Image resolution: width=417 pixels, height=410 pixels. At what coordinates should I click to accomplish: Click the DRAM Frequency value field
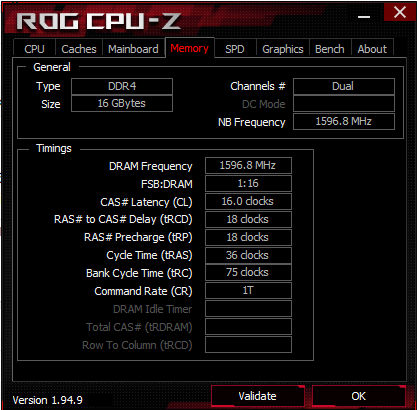point(248,165)
